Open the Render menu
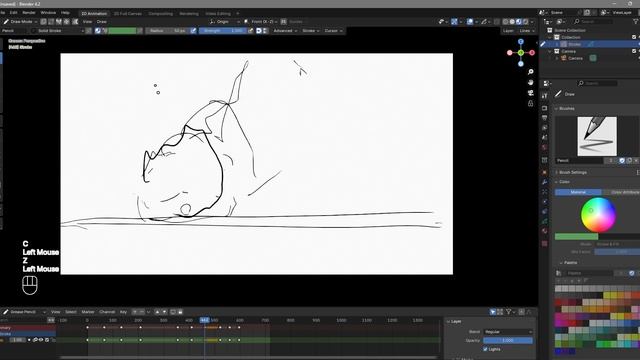This screenshot has width=640, height=360. coord(29,13)
